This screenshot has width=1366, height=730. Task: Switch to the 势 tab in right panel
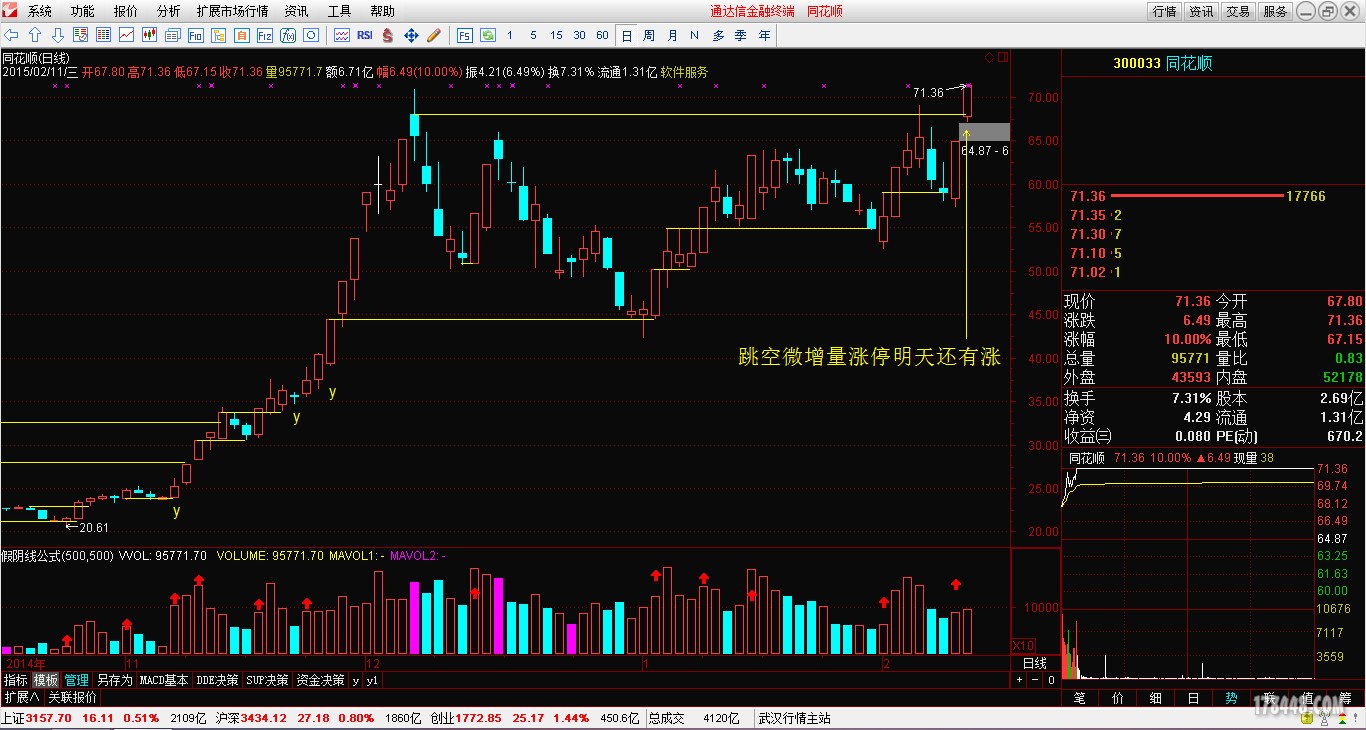[1232, 697]
